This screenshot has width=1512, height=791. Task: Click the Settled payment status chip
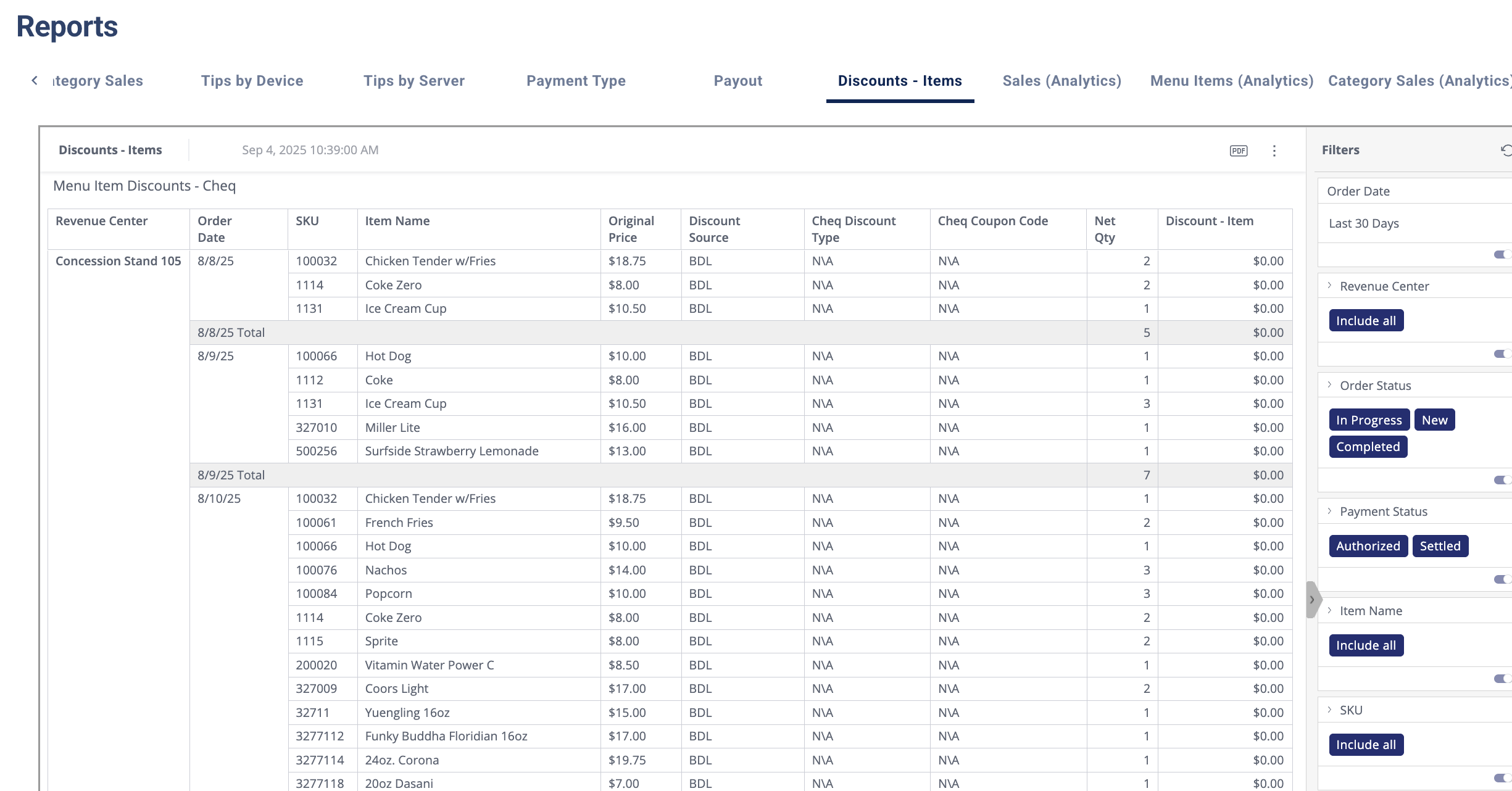point(1440,546)
